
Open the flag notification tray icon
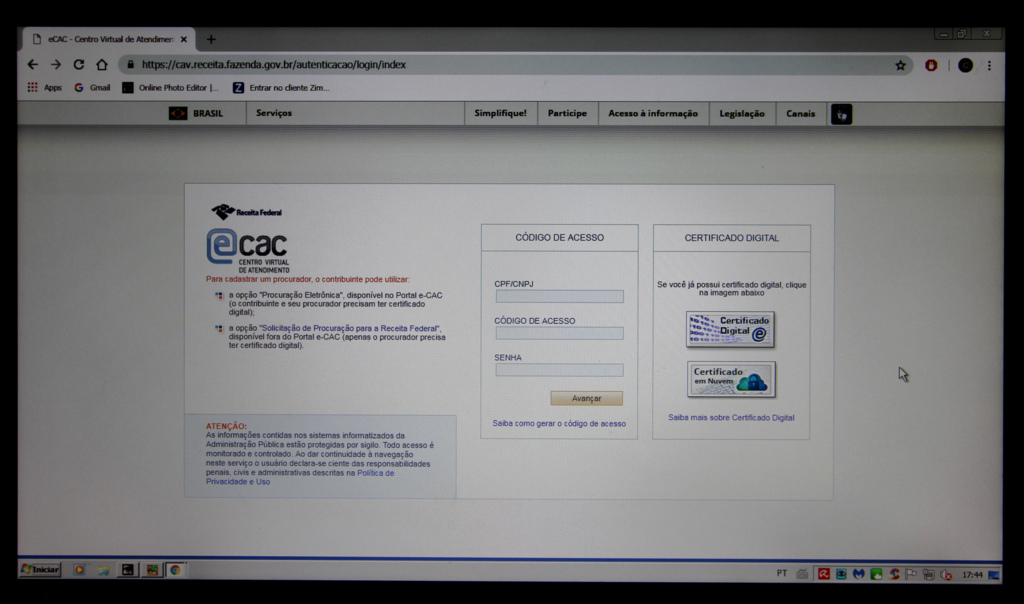(911, 574)
